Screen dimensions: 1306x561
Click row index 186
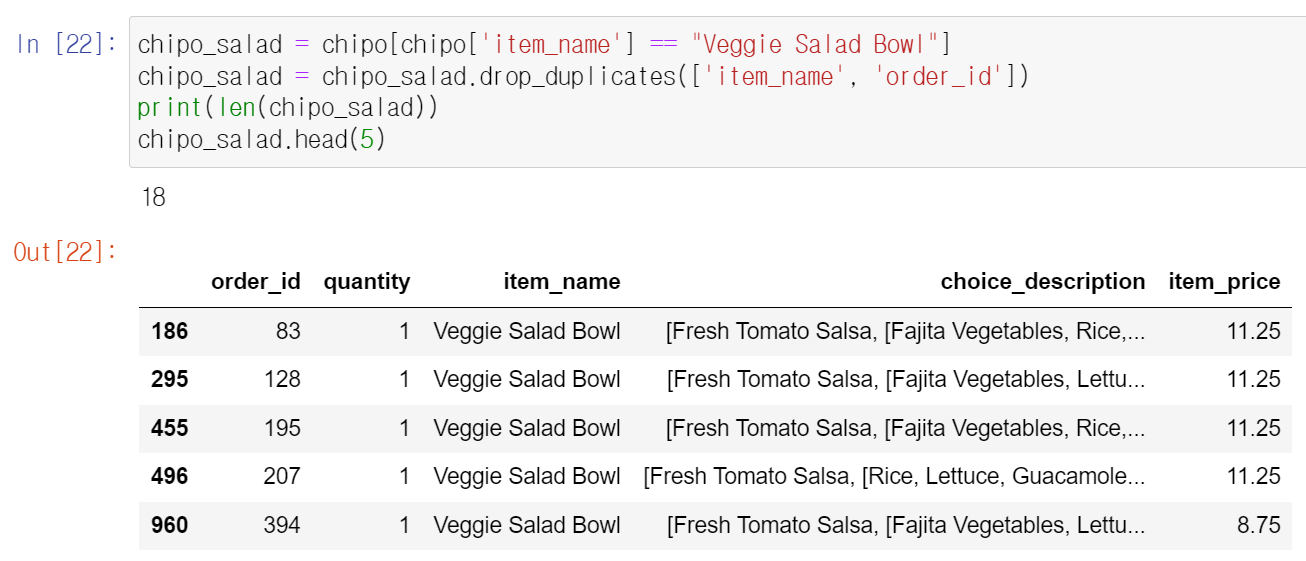(169, 331)
